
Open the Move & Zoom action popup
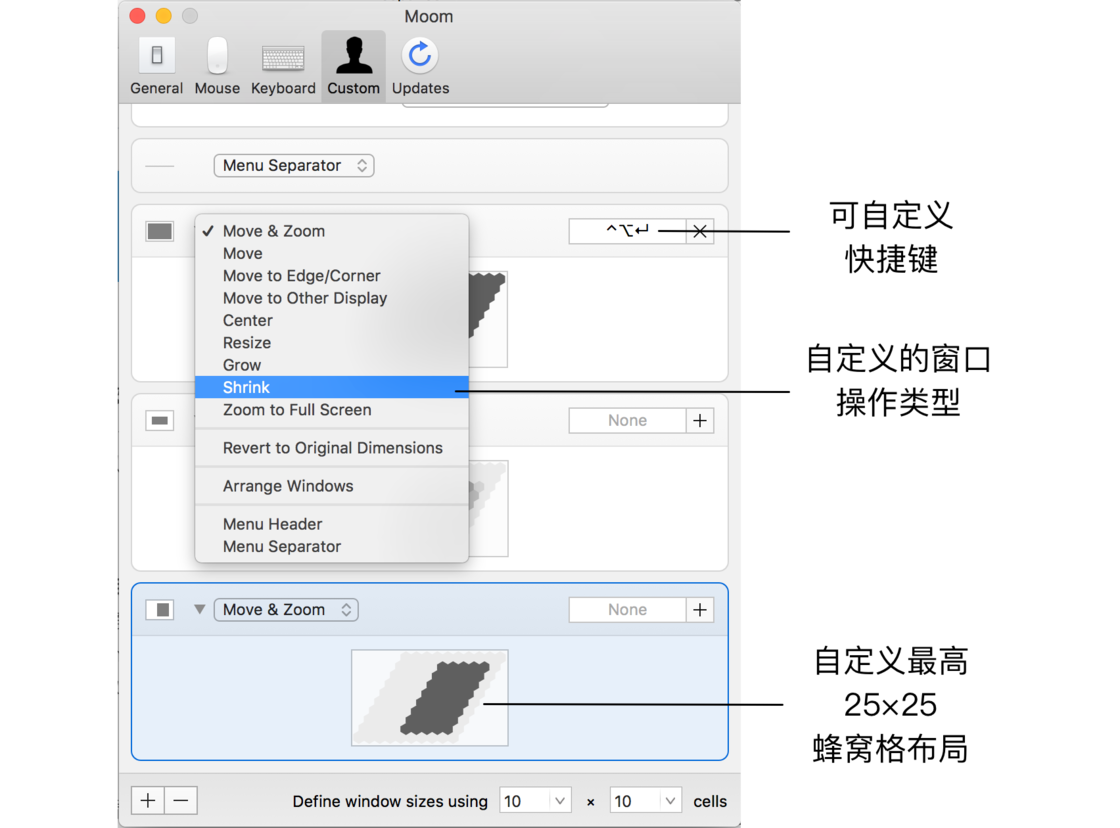pyautogui.click(x=286, y=610)
